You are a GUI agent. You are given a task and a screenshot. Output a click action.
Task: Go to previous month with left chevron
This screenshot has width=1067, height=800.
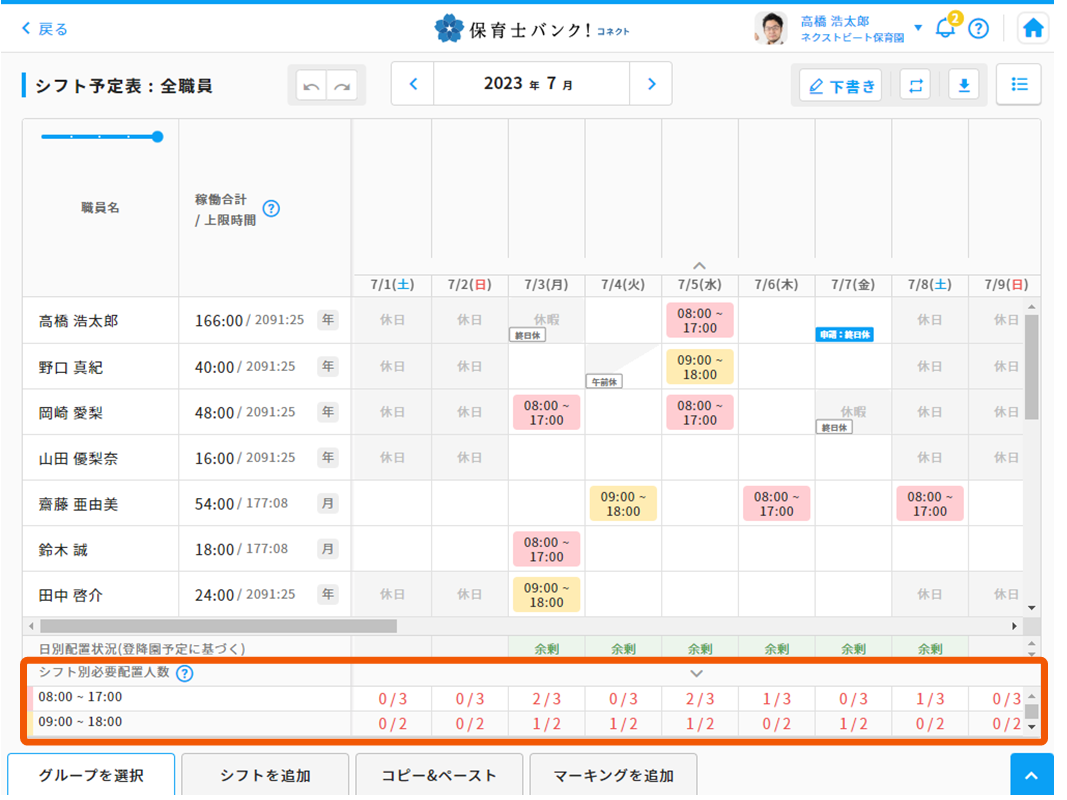click(413, 84)
